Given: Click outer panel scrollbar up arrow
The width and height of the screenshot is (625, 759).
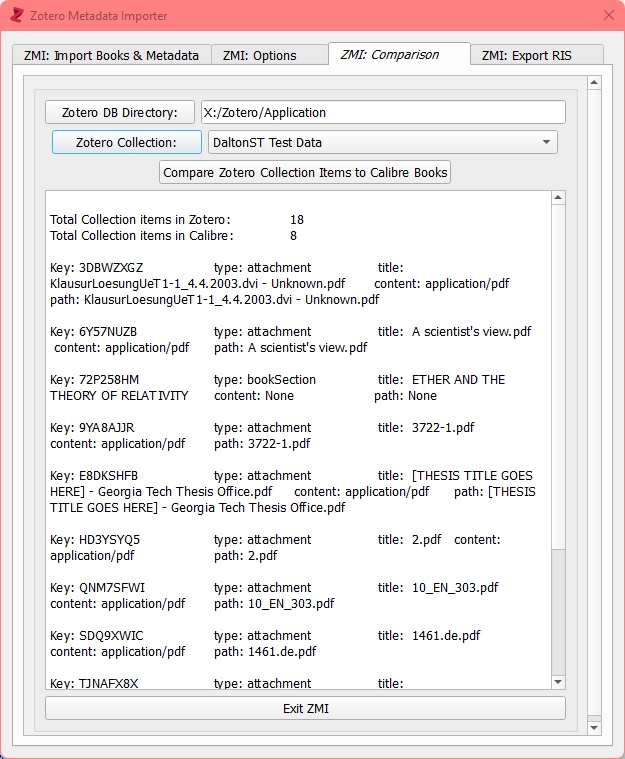Looking at the screenshot, I should 593,83.
